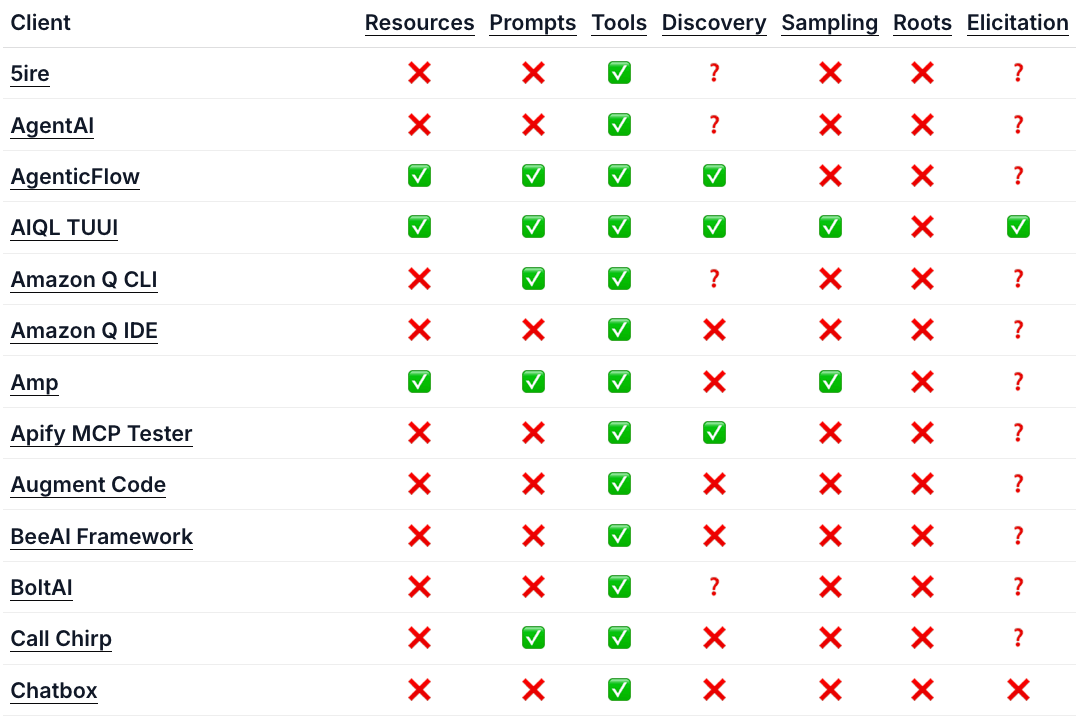Click the green Prompts checkmark for AIQL TUUI

point(533,227)
